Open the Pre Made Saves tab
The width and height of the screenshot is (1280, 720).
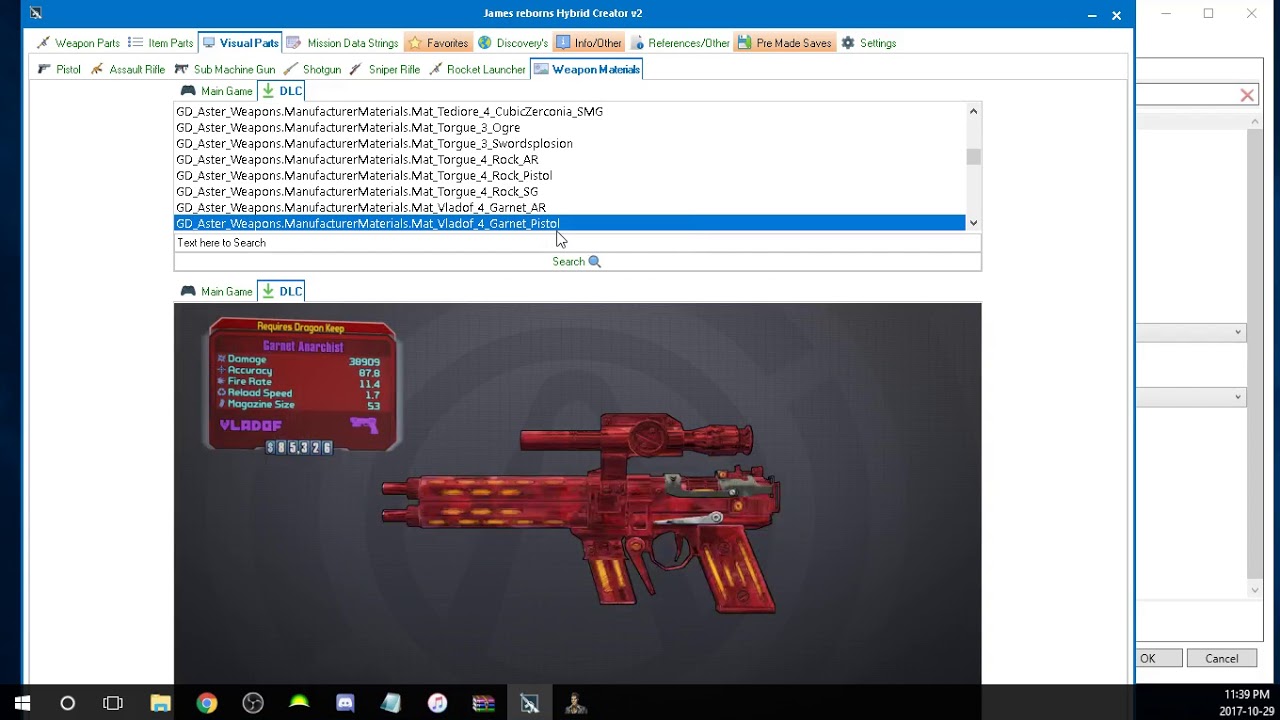click(785, 43)
